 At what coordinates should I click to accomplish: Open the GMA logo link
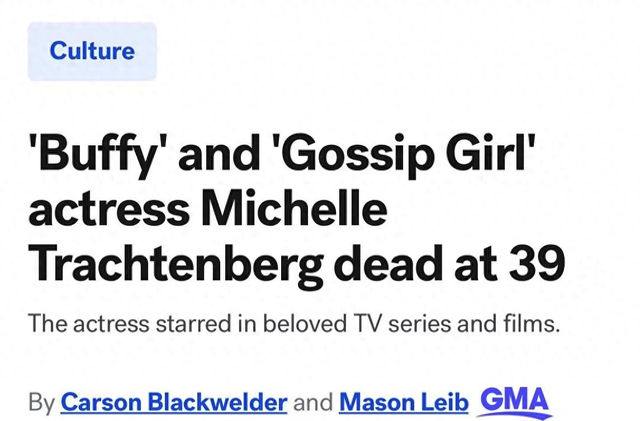pyautogui.click(x=514, y=402)
